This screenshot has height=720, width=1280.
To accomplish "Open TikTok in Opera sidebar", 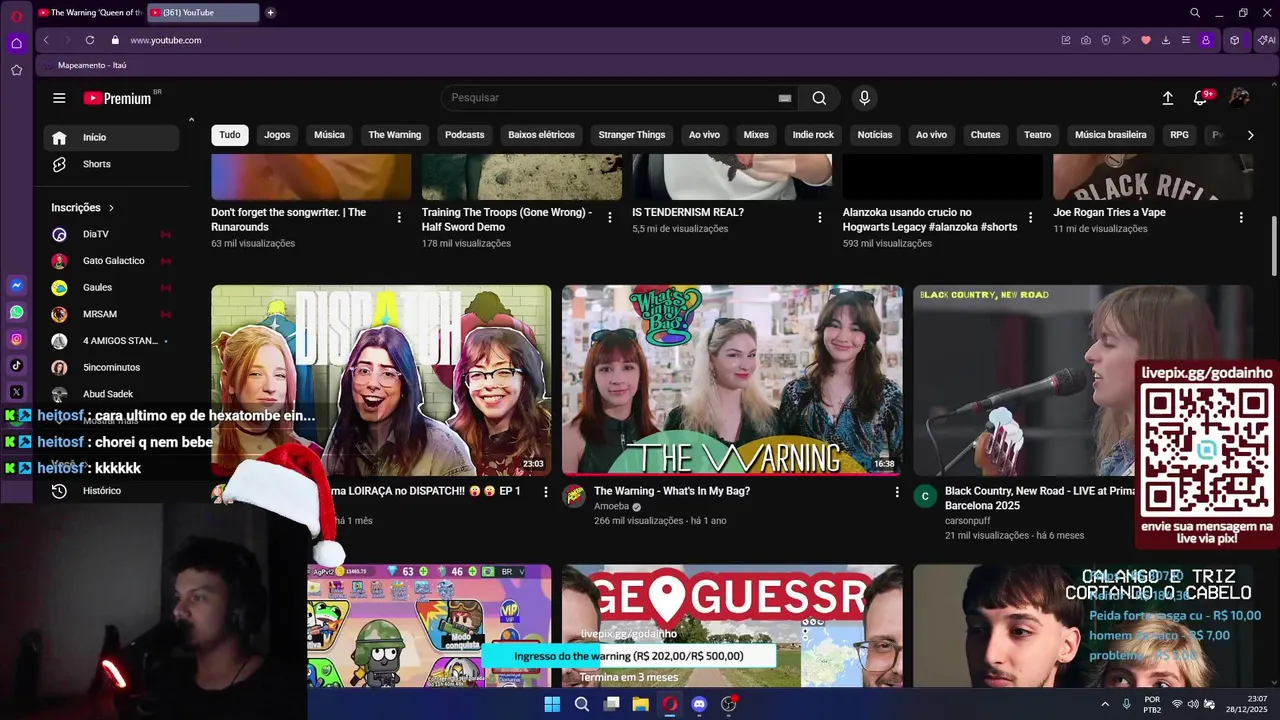I will click(16, 366).
